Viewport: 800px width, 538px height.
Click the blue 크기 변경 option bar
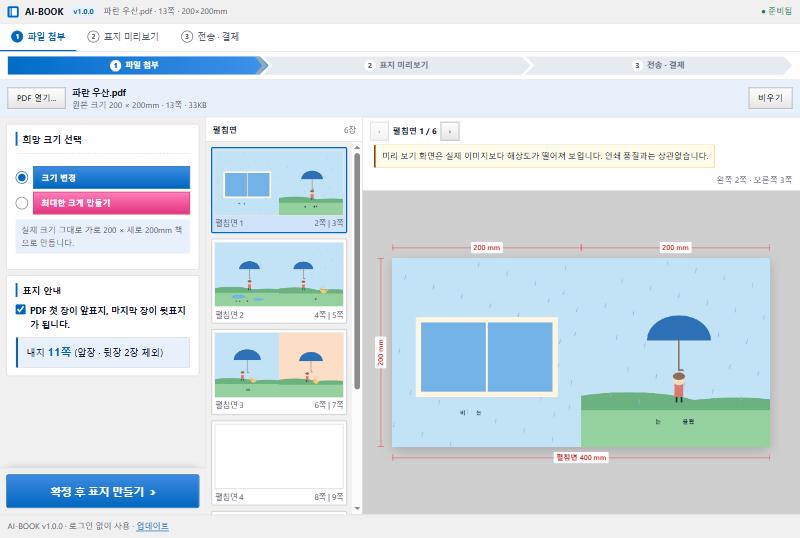coord(111,178)
